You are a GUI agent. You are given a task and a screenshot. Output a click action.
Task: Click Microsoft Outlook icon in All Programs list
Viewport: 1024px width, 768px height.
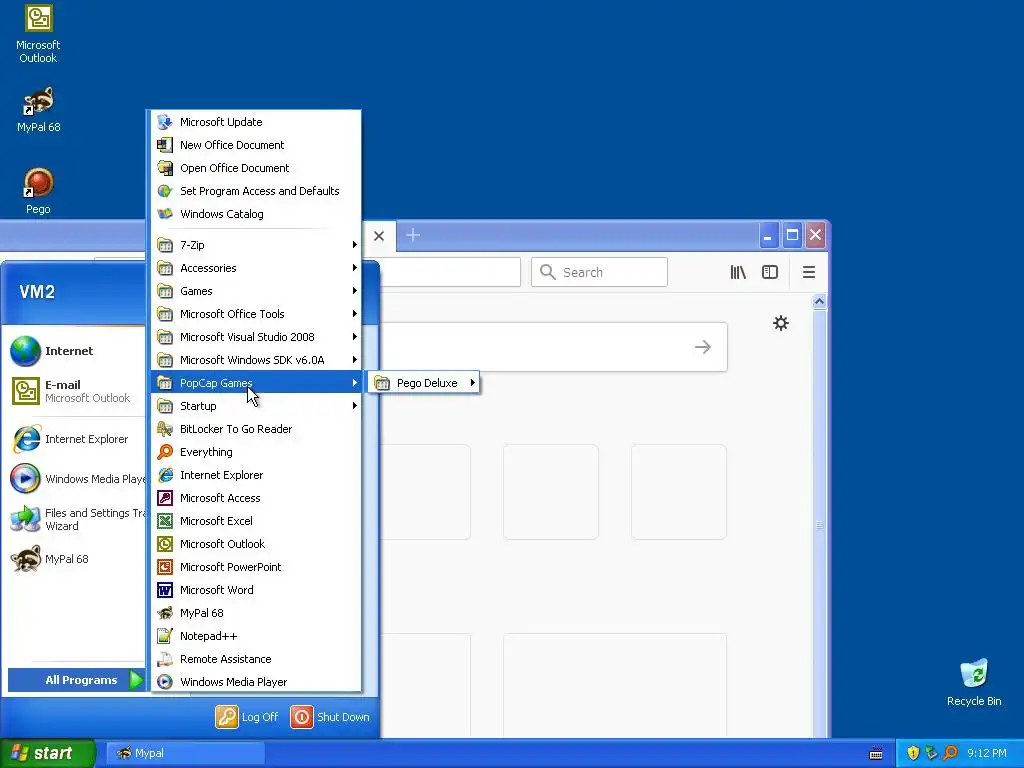coord(165,544)
